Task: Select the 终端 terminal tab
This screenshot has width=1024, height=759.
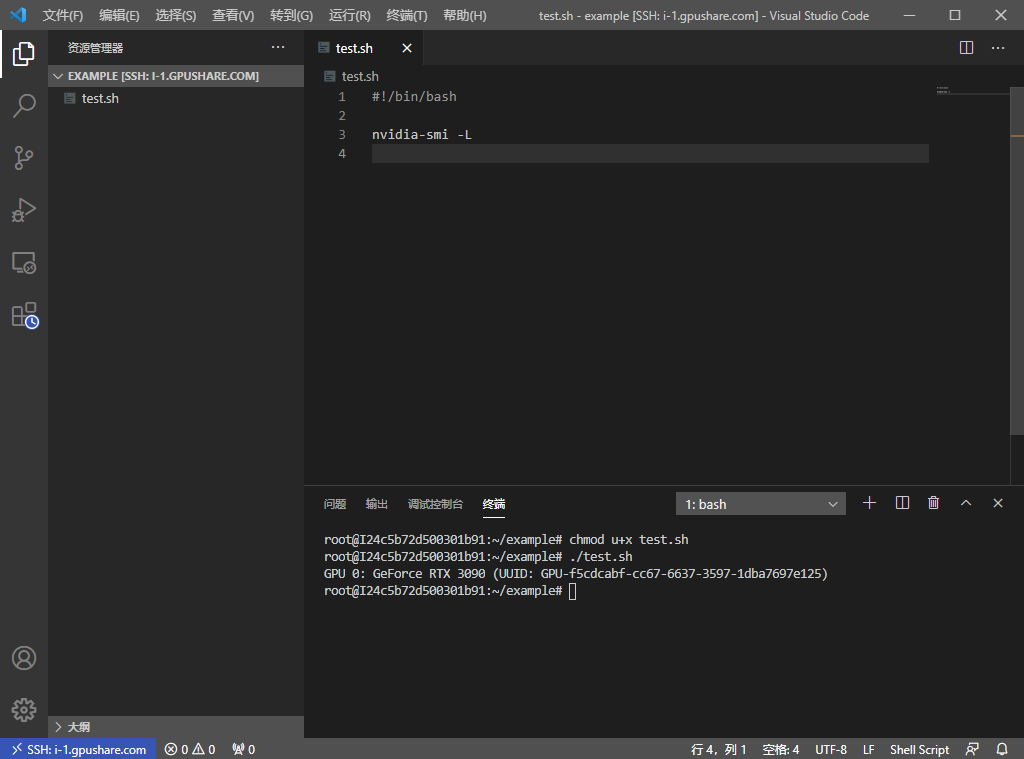Action: pos(494,504)
